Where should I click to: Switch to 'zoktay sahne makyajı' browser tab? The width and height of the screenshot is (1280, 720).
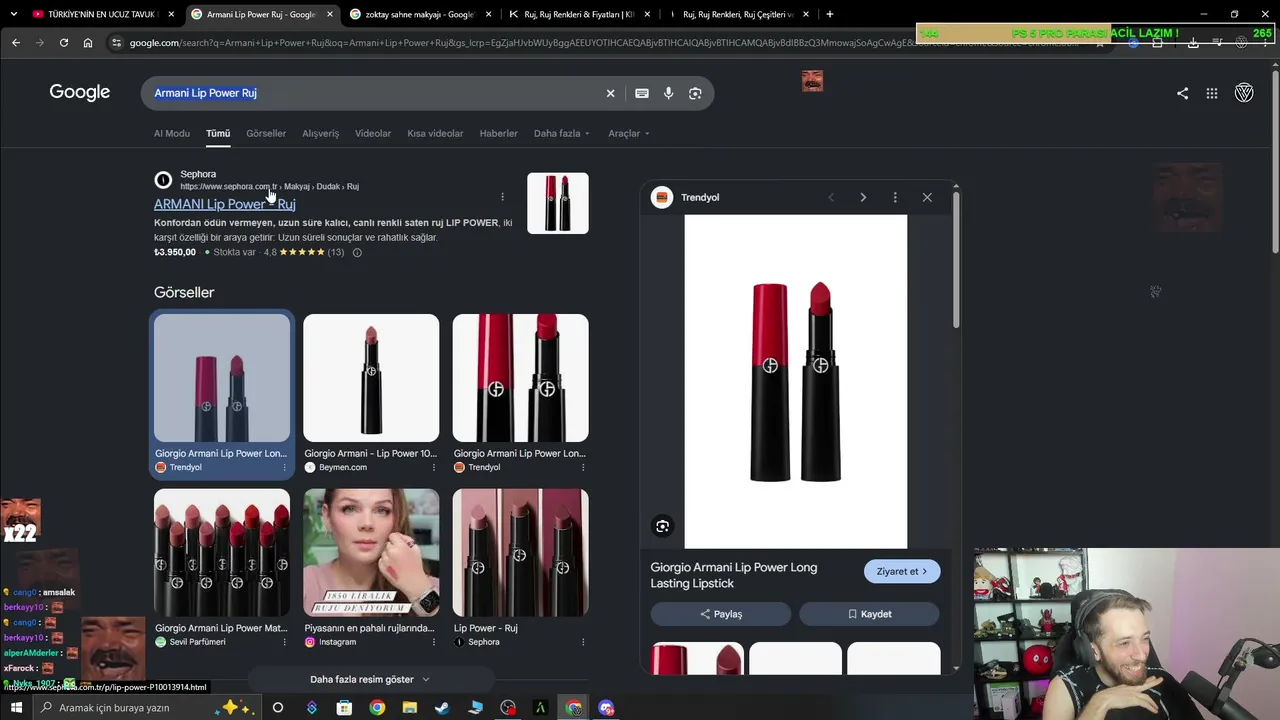tap(421, 14)
